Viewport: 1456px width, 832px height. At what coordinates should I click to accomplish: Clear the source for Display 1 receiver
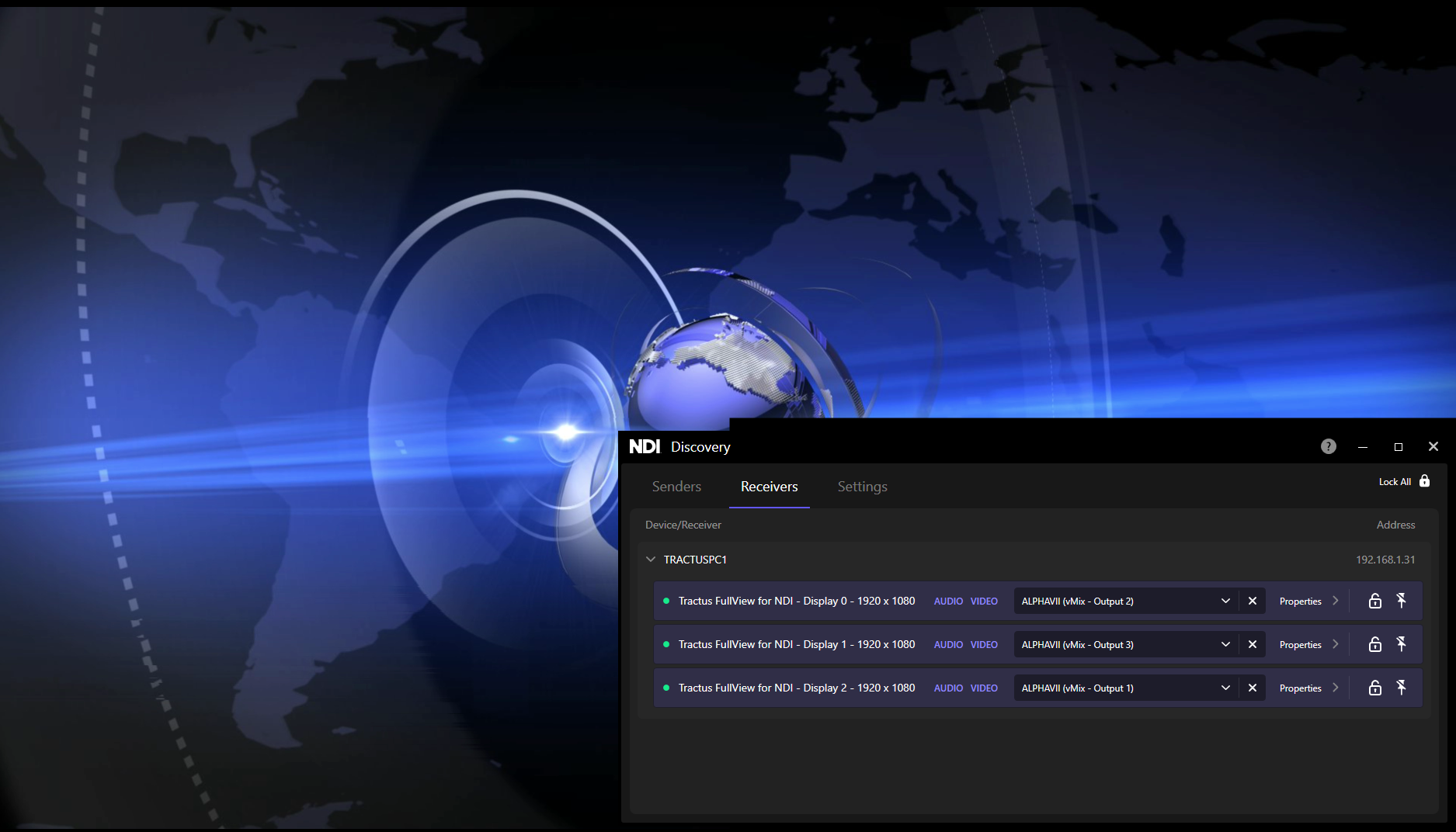(1252, 644)
